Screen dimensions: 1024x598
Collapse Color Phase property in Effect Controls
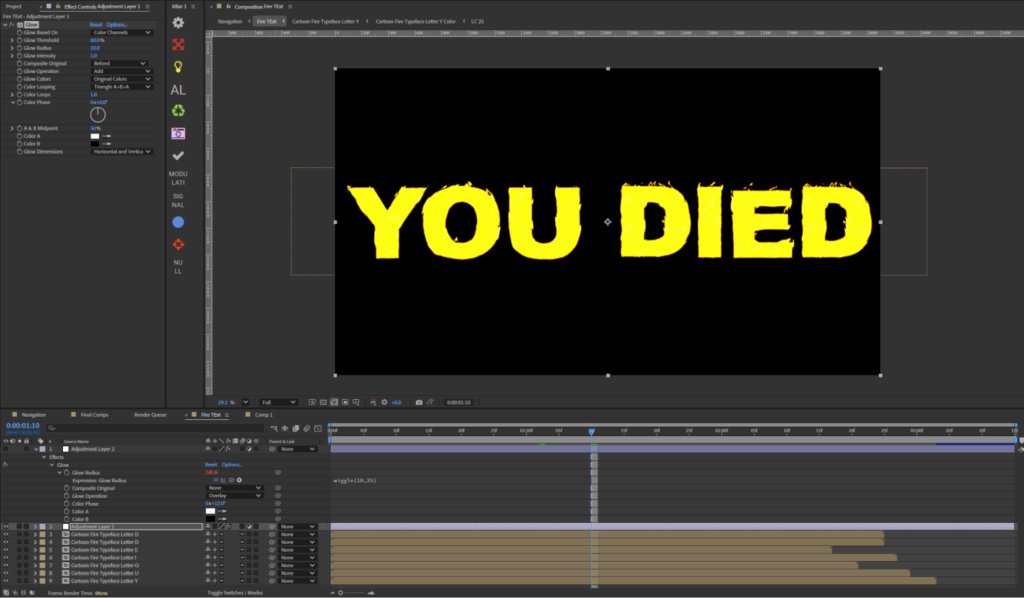pos(12,102)
